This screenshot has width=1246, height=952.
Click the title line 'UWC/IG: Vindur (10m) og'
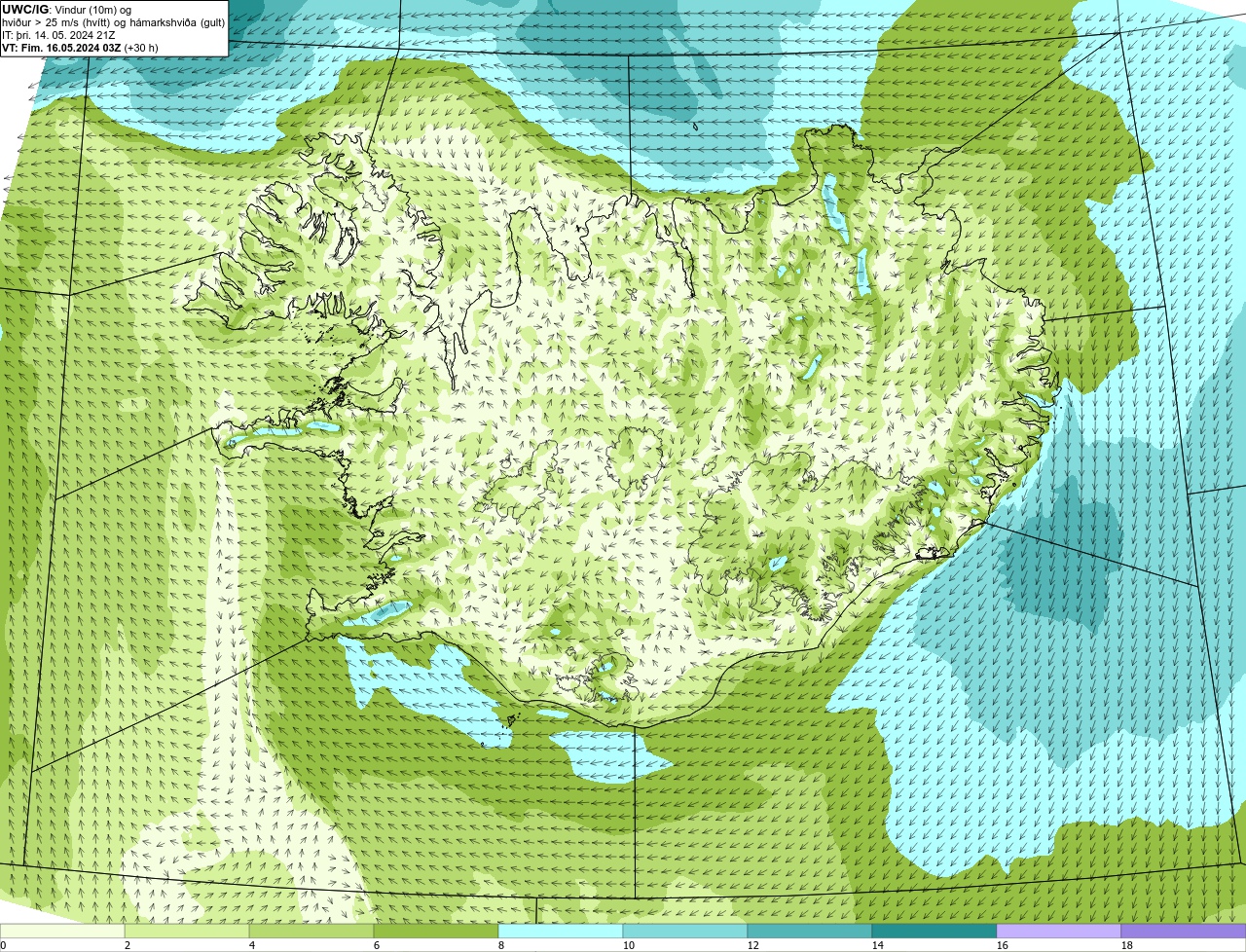click(66, 10)
